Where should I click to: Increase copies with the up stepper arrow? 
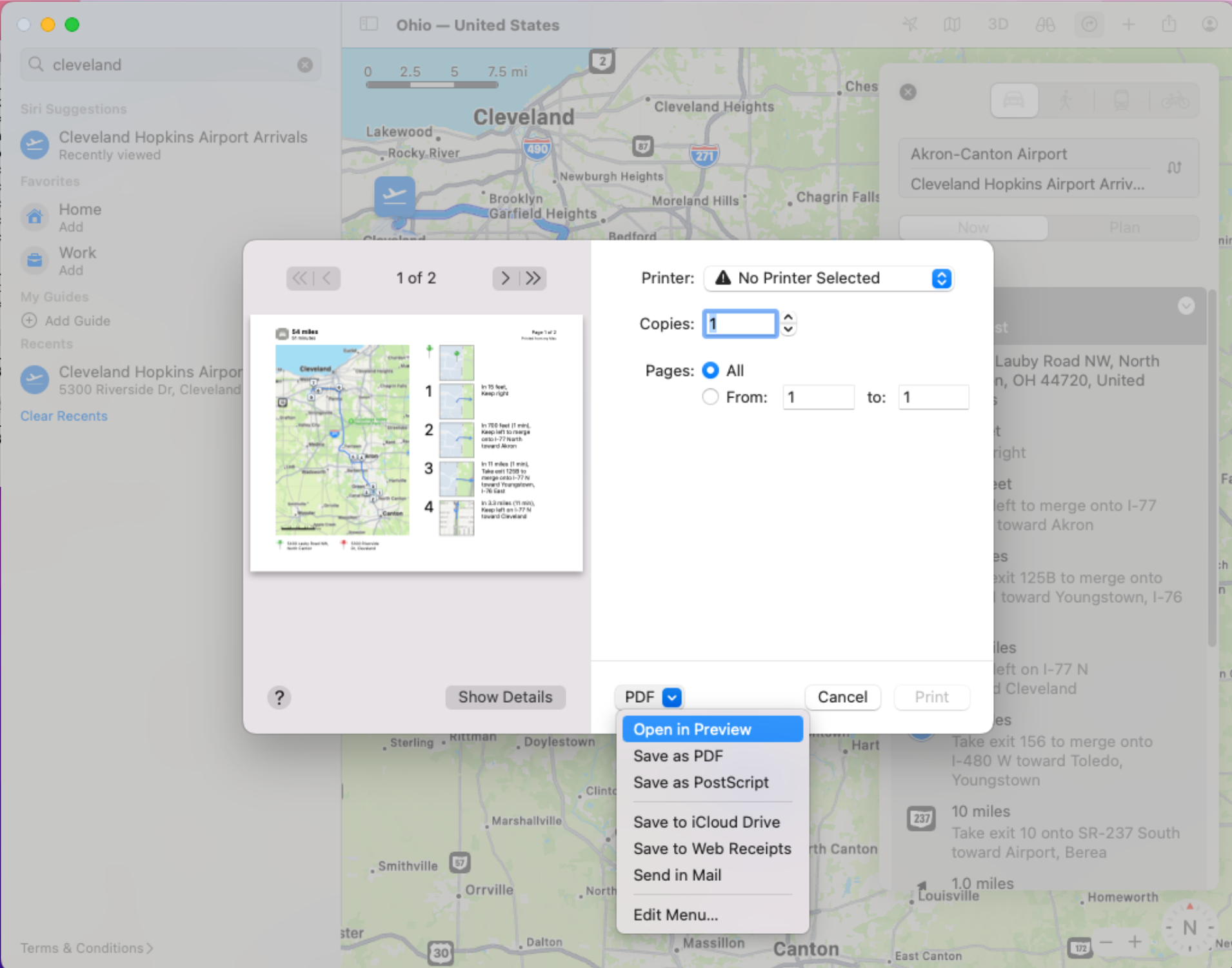(x=788, y=318)
